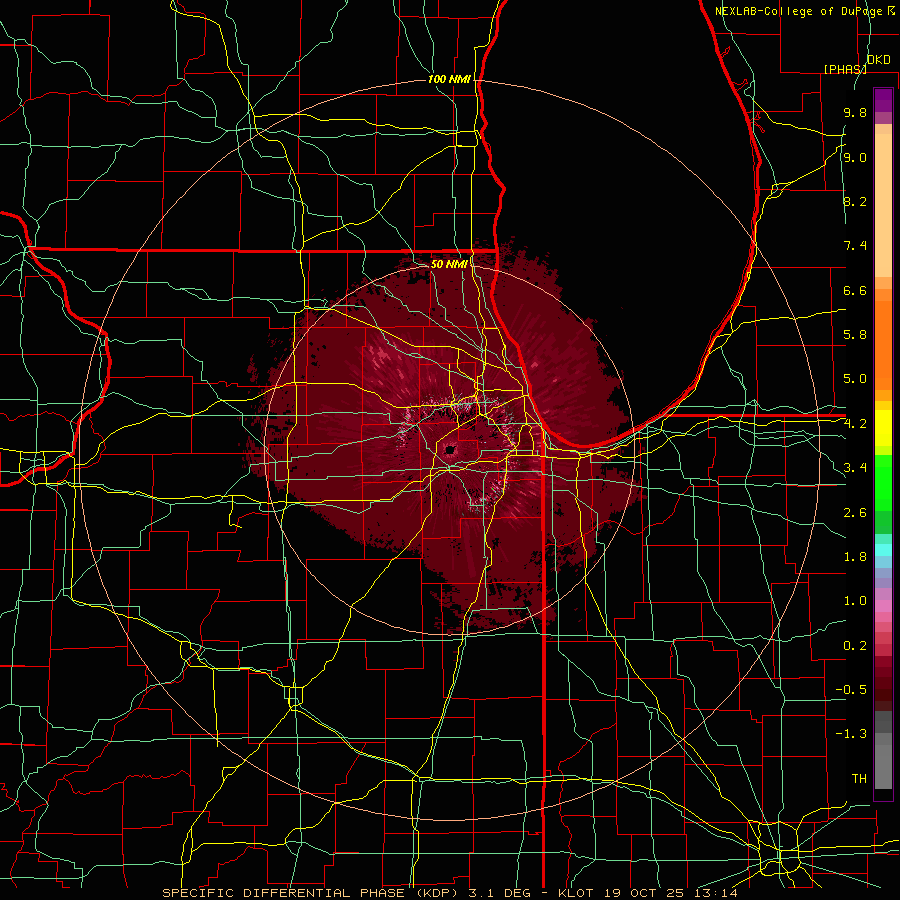
Task: Click the 50 NMI range ring label
Action: [x=449, y=264]
